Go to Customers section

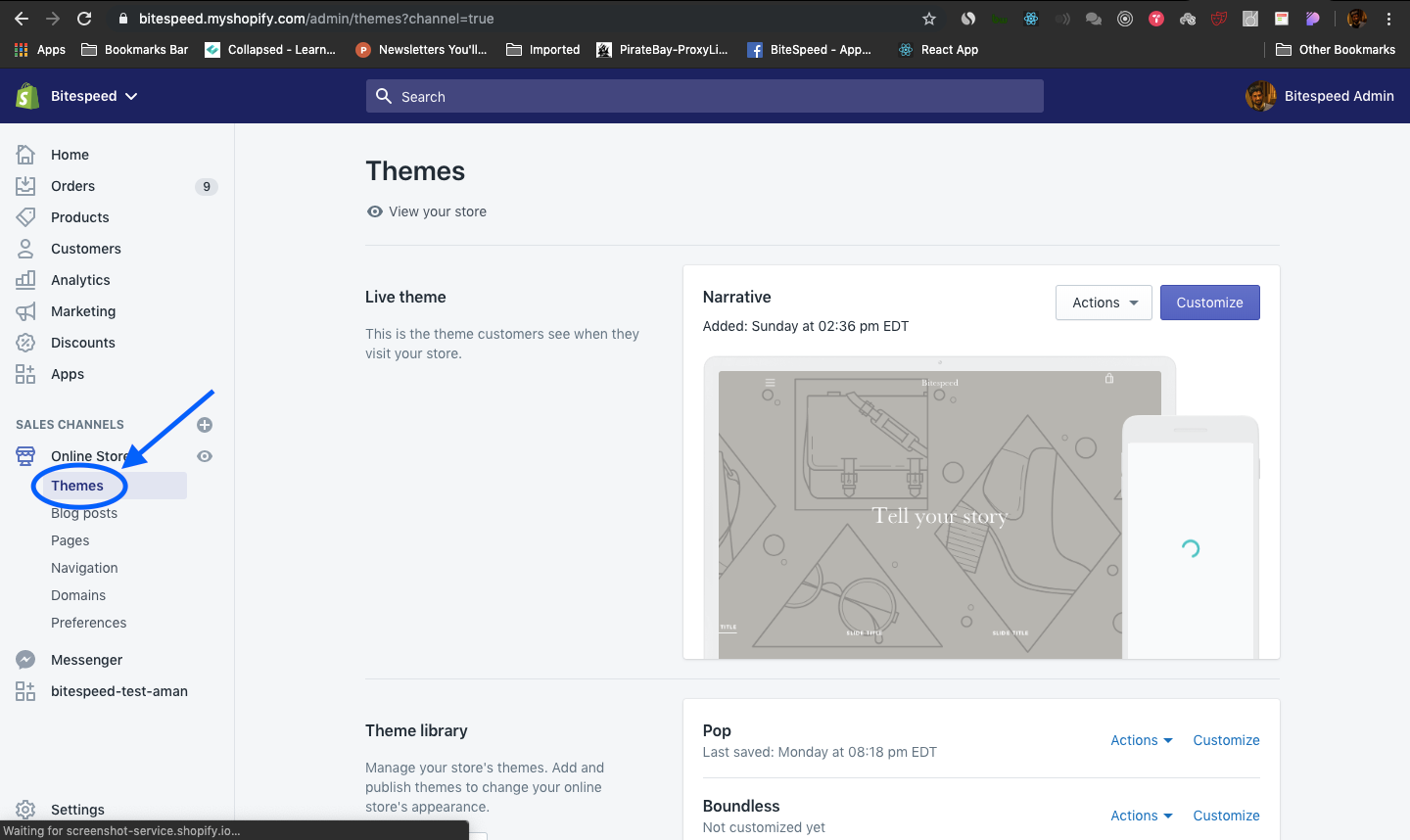click(x=86, y=249)
